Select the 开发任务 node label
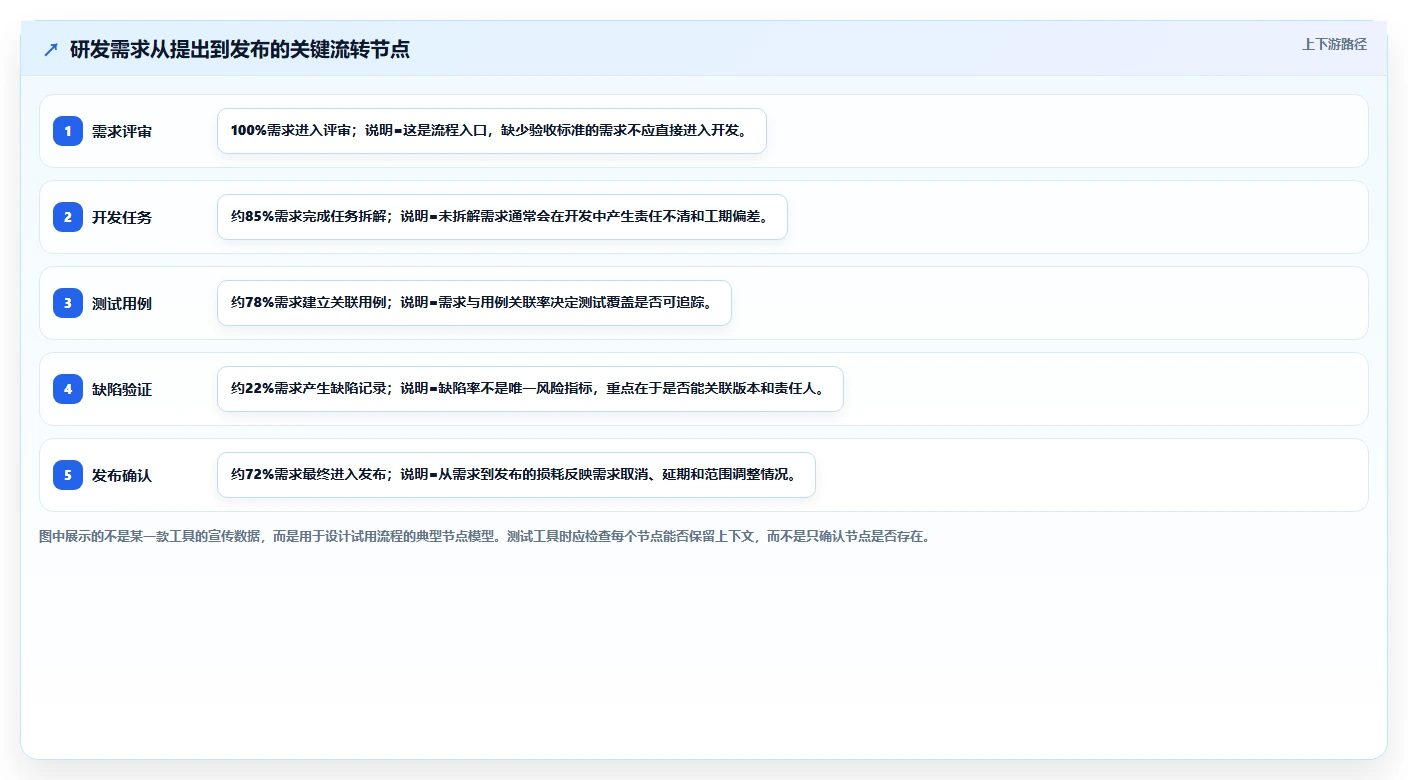The height and width of the screenshot is (780, 1408). 122,217
